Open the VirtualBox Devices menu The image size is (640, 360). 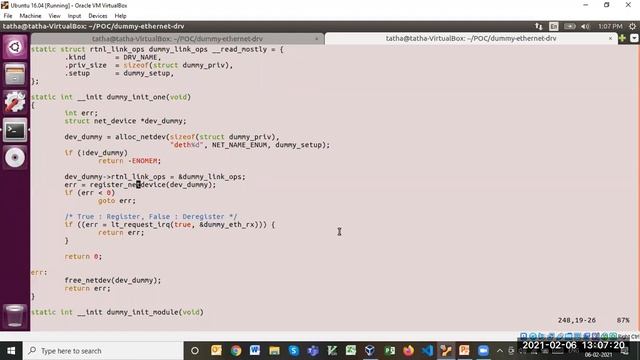tap(98, 16)
